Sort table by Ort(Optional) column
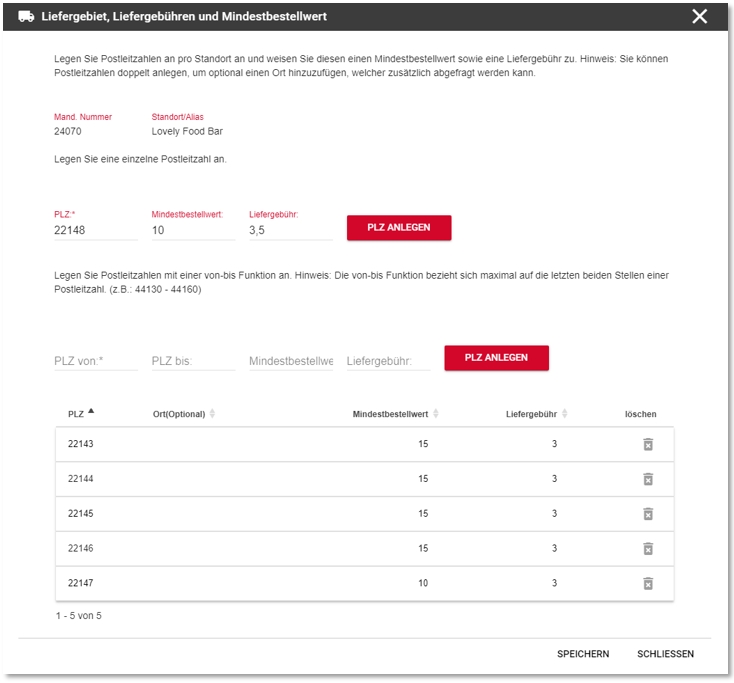The height and width of the screenshot is (683, 734). pos(212,414)
